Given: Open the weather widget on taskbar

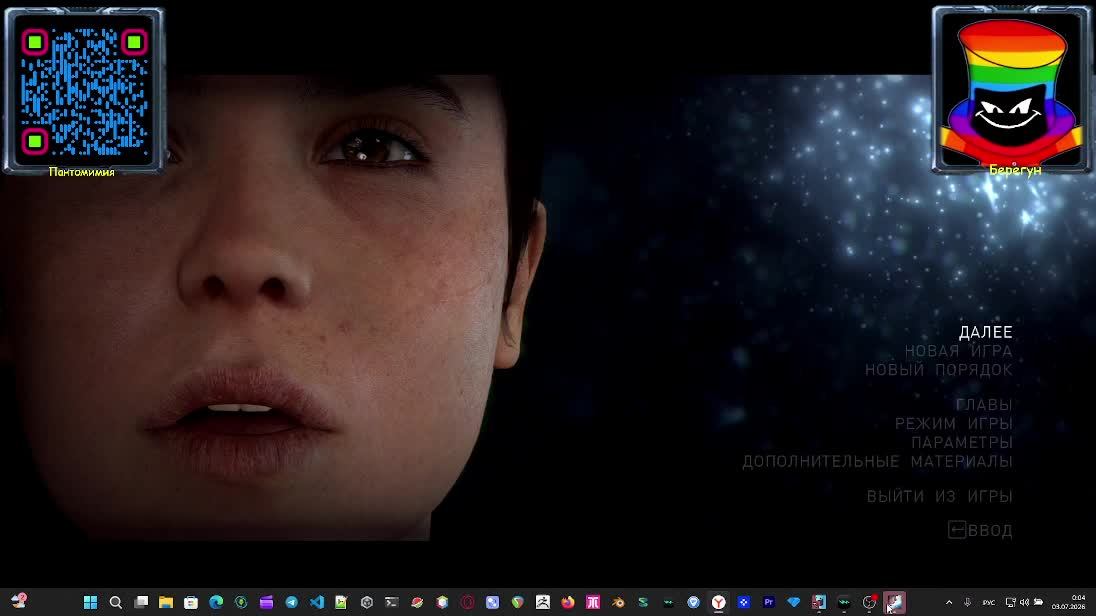Looking at the screenshot, I should (19, 601).
